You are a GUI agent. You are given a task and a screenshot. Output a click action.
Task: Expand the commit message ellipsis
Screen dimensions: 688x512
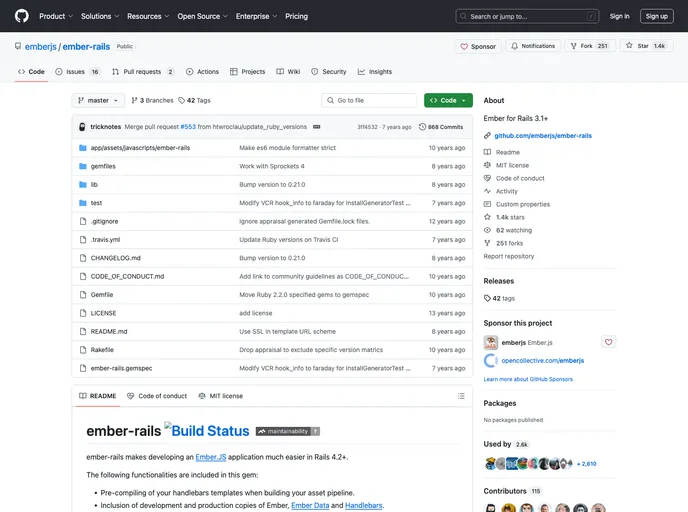pyautogui.click(x=316, y=127)
